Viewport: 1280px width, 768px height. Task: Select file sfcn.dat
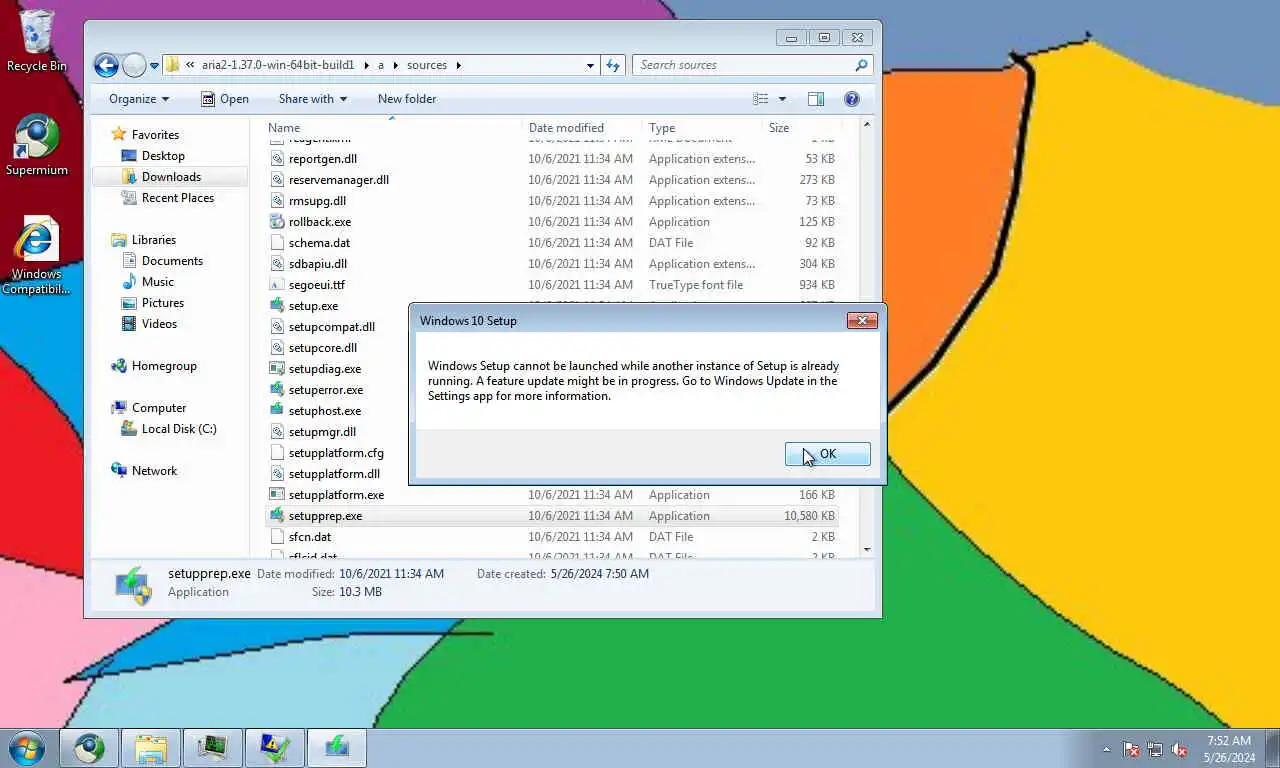click(309, 537)
